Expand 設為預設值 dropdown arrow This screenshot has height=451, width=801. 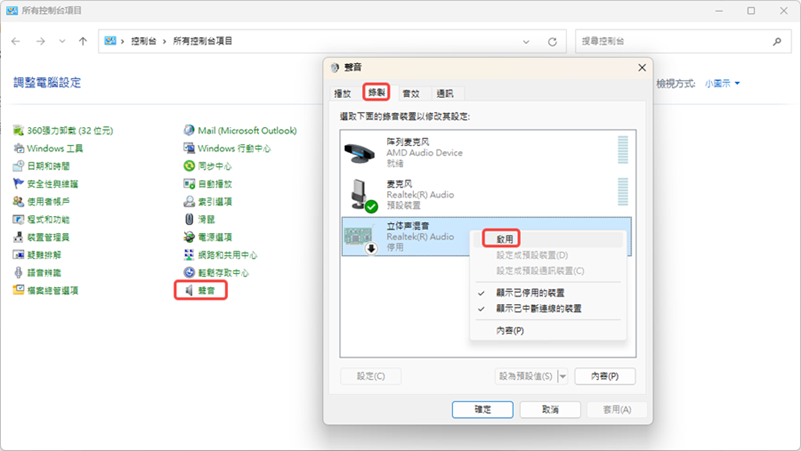pyautogui.click(x=562, y=376)
